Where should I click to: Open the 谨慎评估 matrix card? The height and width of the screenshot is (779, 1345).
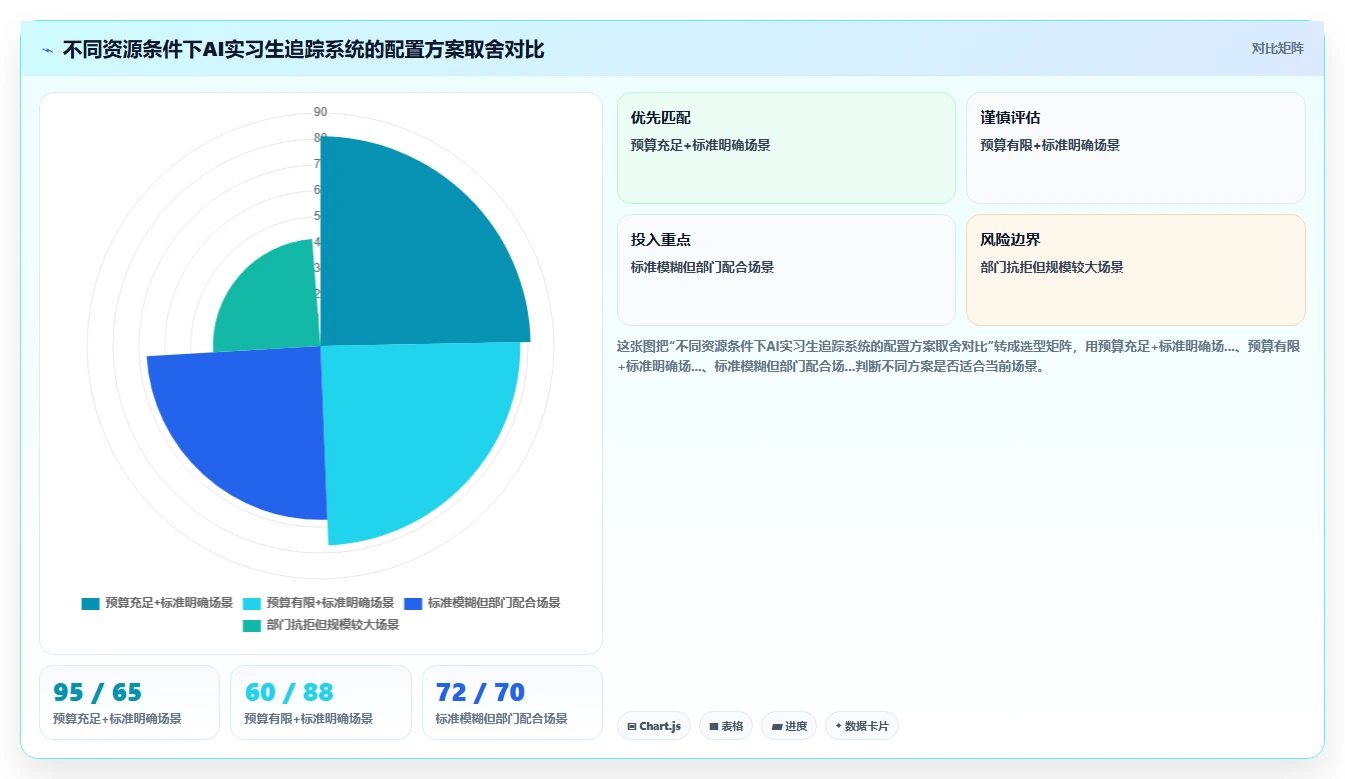pos(1136,148)
